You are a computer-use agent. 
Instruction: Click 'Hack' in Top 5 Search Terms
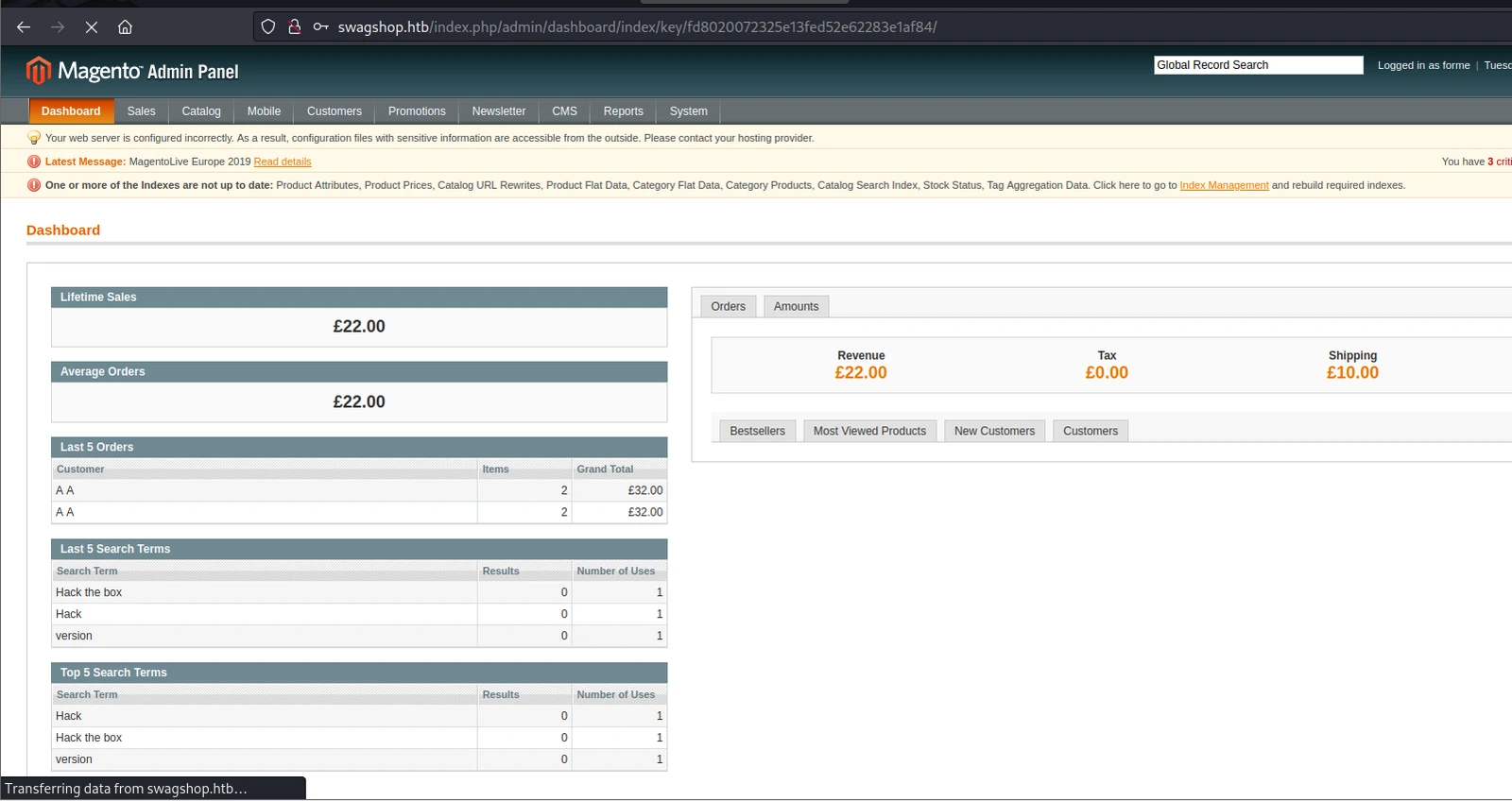coord(69,716)
